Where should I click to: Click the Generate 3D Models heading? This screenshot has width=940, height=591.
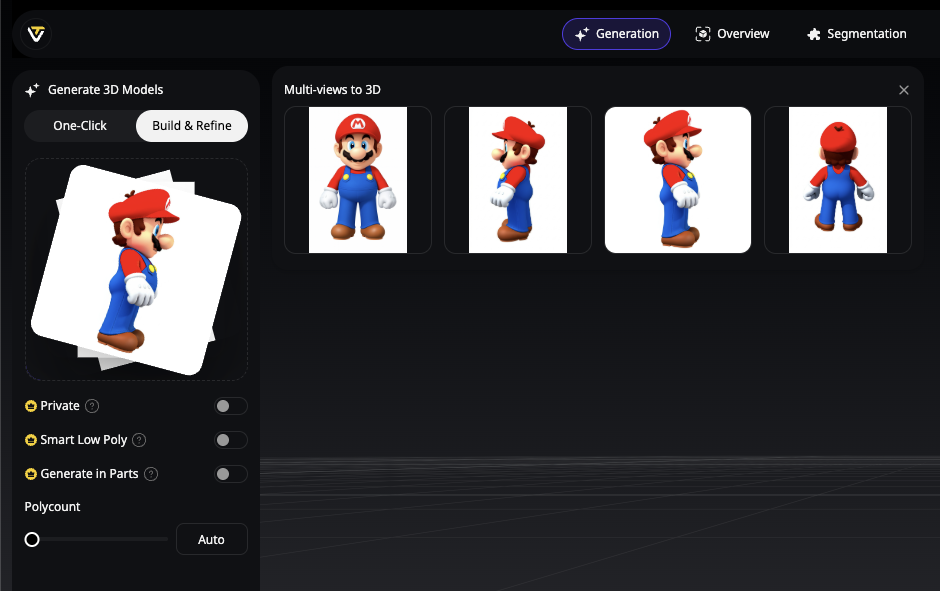pyautogui.click(x=106, y=90)
